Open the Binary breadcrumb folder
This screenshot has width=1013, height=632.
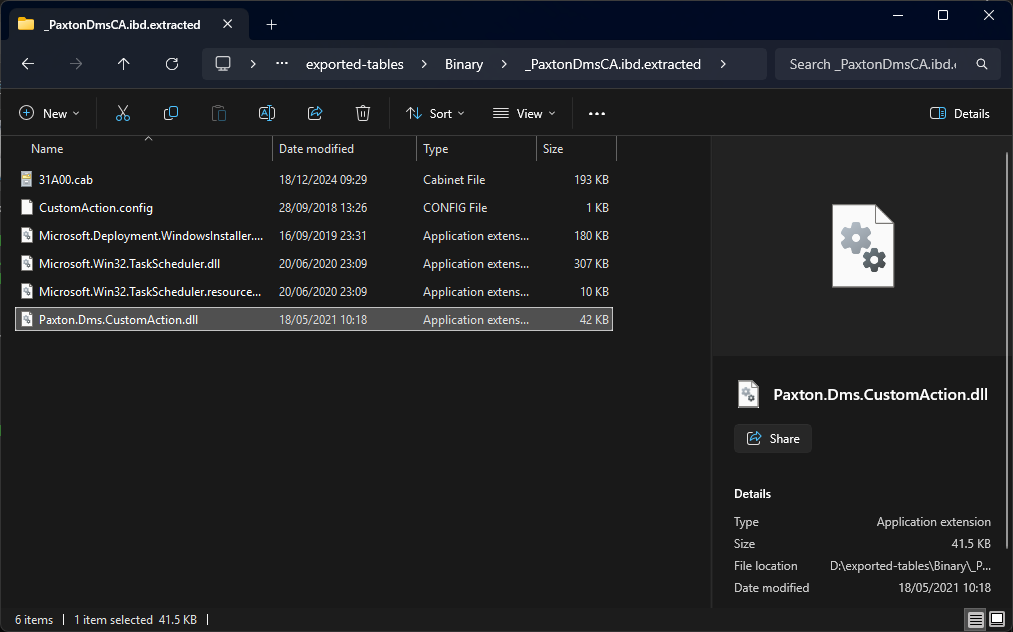pos(464,64)
